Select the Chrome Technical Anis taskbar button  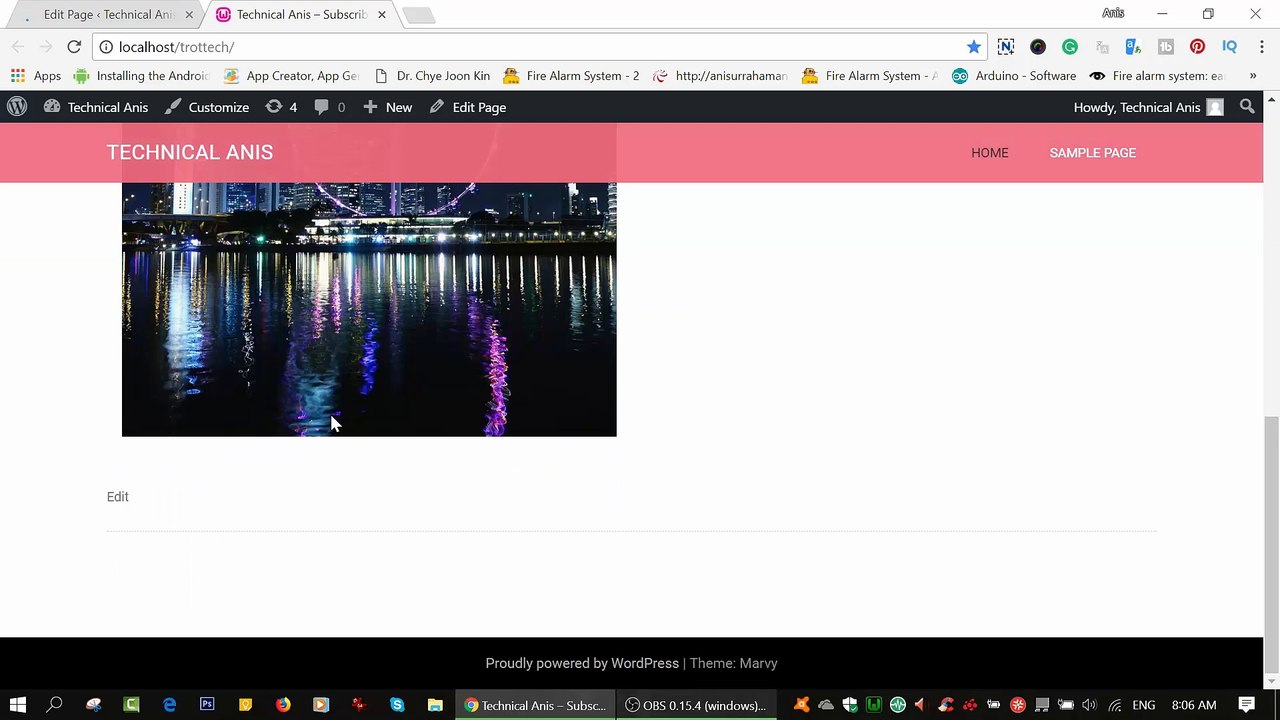point(535,705)
